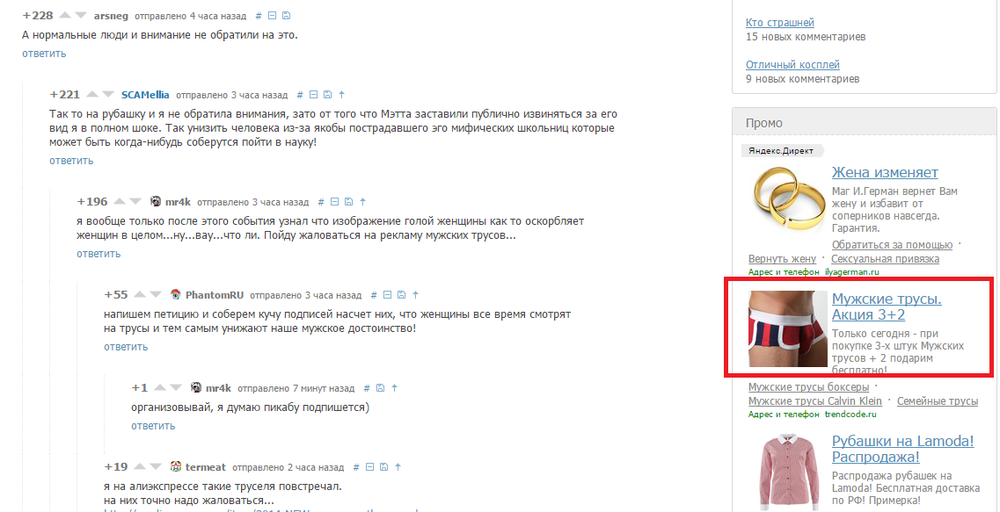Open the "Мужские трусы Calvin Klein" ad link
This screenshot has width=1000, height=512.
(815, 401)
